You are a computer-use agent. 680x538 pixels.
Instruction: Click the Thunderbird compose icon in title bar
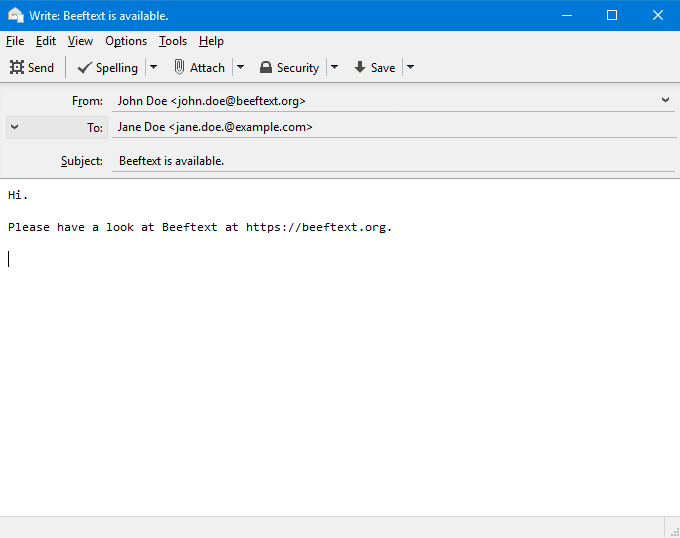point(16,15)
